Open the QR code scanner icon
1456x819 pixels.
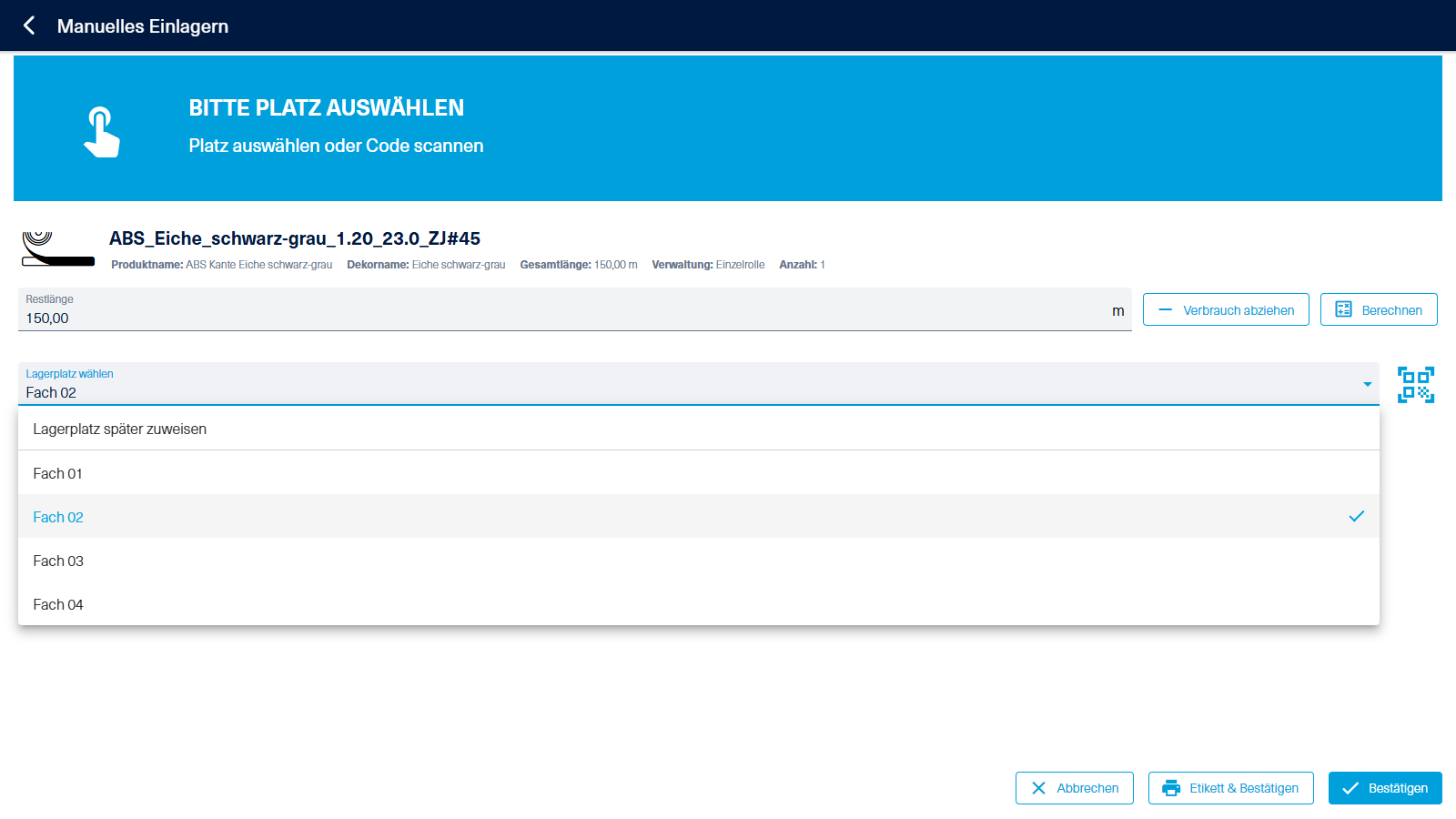(1416, 384)
